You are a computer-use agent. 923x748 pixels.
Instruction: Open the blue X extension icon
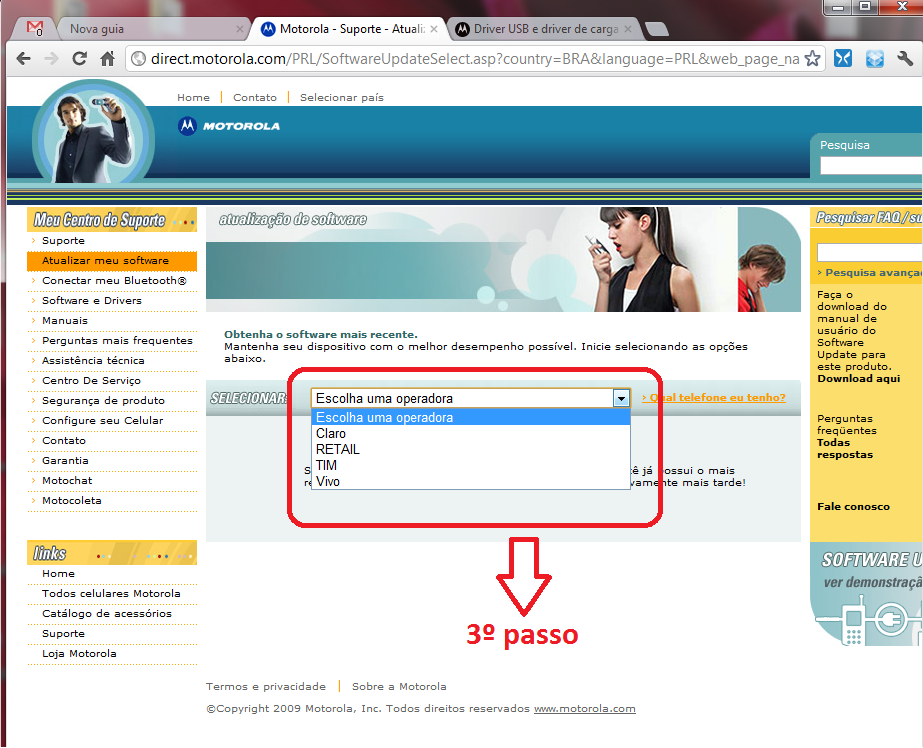pyautogui.click(x=843, y=58)
